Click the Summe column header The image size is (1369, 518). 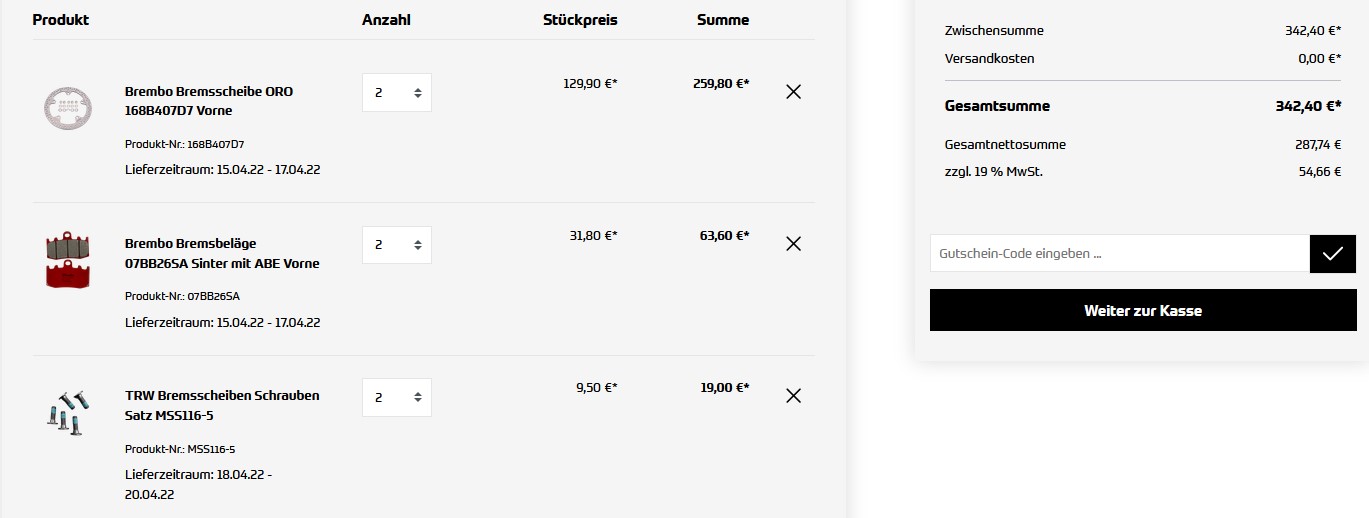pyautogui.click(x=723, y=20)
